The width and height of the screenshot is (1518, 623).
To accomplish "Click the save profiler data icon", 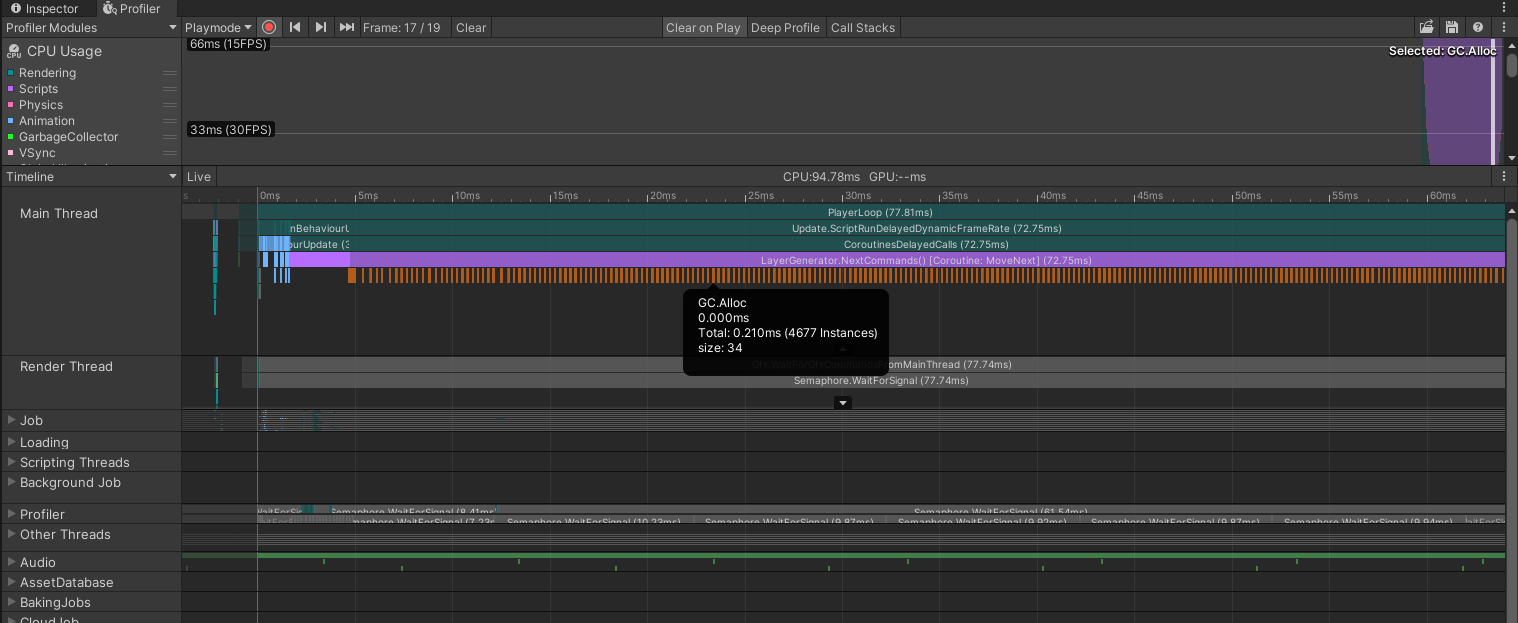I will pyautogui.click(x=1451, y=27).
